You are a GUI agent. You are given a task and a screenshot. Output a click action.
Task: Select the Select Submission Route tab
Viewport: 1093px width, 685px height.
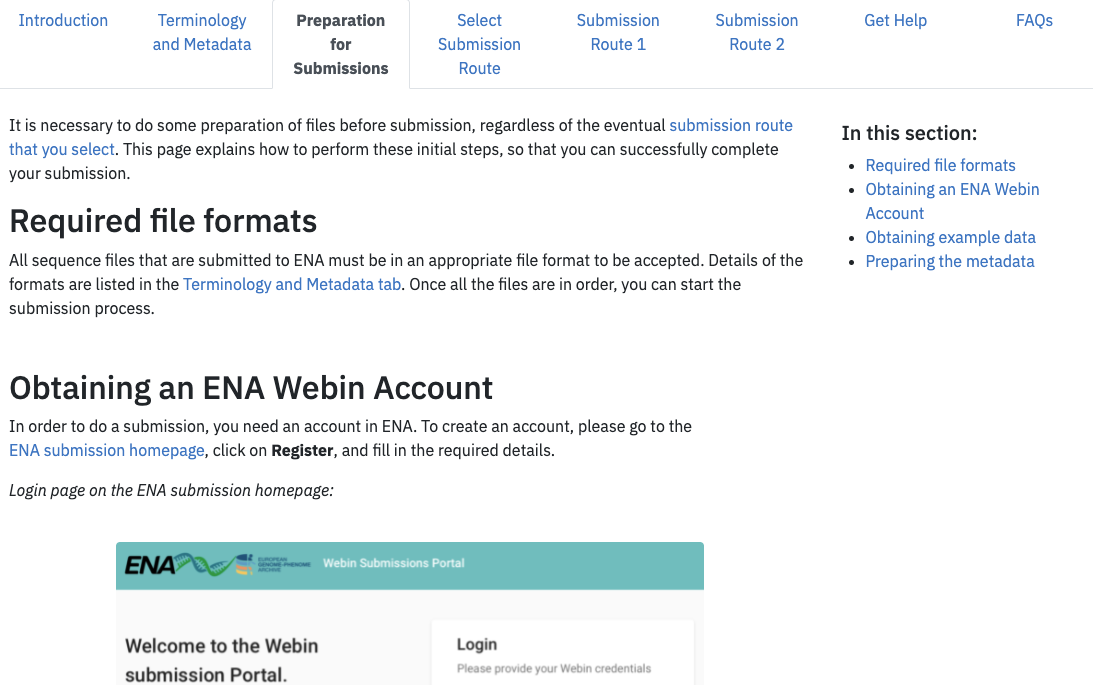coord(479,44)
